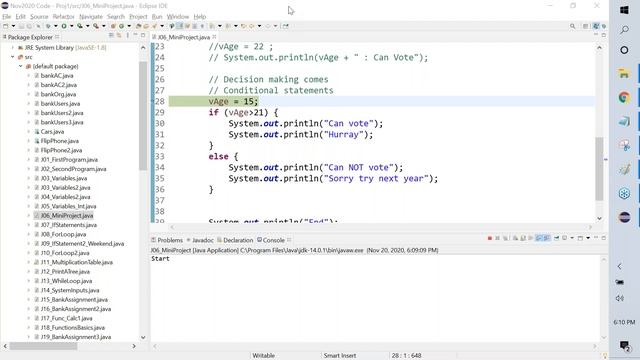
Task: Open dropdown arrow next to New icon
Action: click(x=13, y=26)
